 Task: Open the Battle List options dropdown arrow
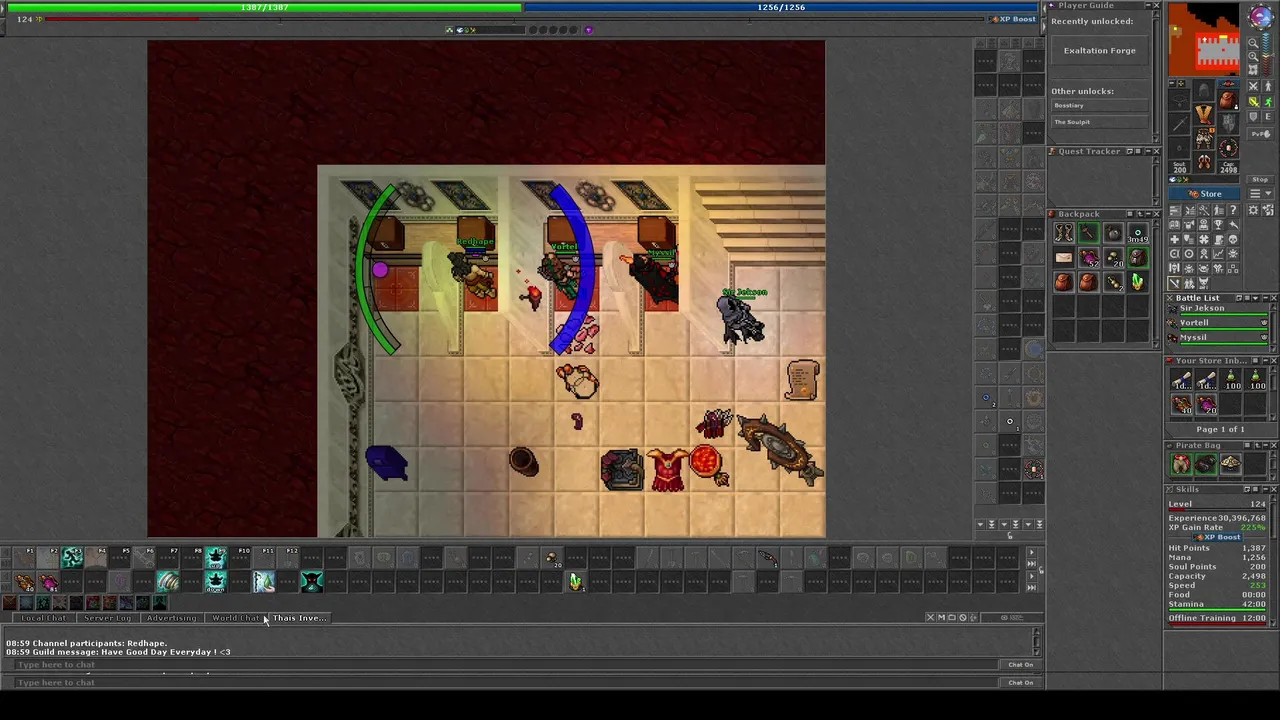click(x=1255, y=298)
